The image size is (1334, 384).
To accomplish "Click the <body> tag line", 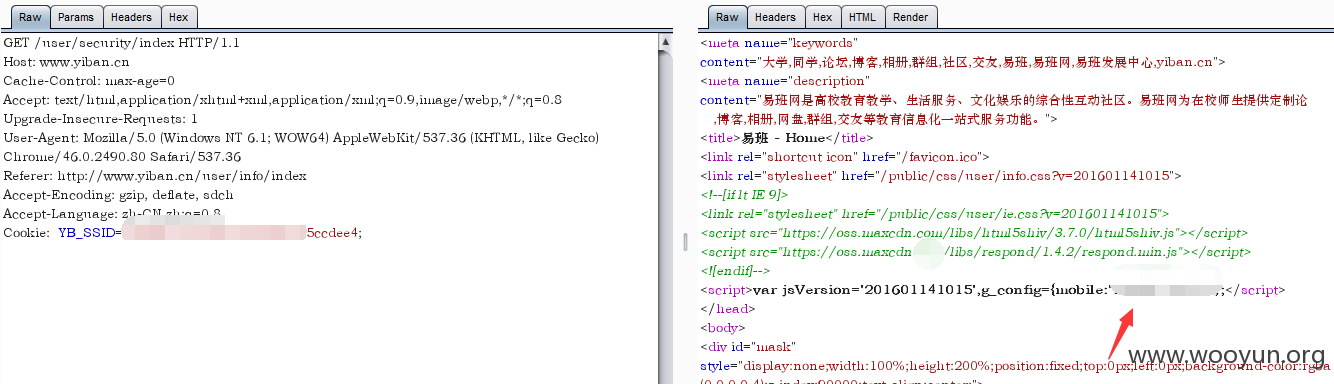I will (722, 328).
